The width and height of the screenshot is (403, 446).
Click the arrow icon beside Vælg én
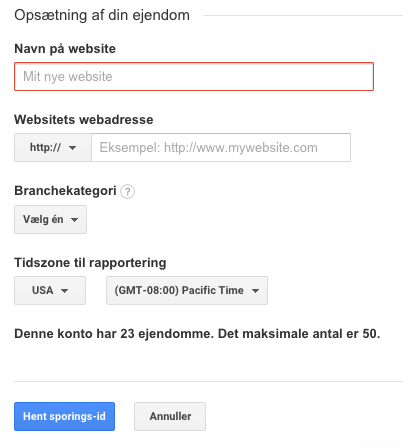pyautogui.click(x=74, y=220)
